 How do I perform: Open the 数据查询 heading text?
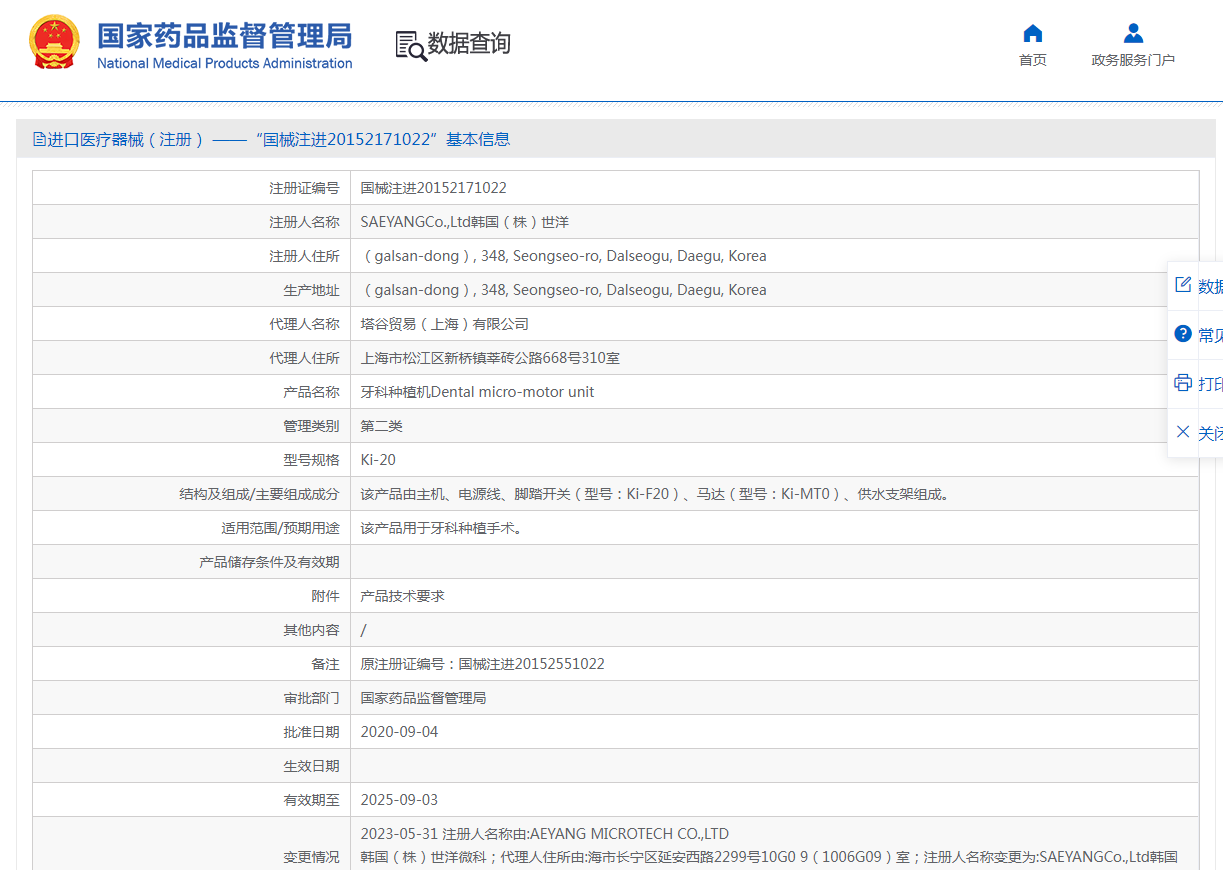tap(469, 44)
